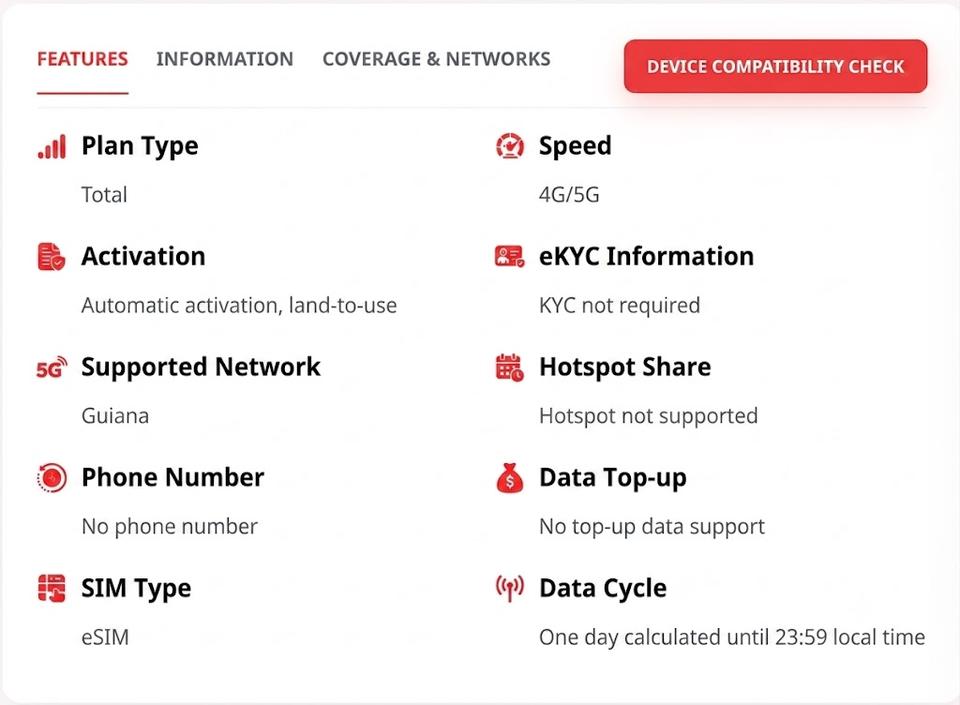
Task: Open the Coverage & Networks tab
Action: click(437, 59)
